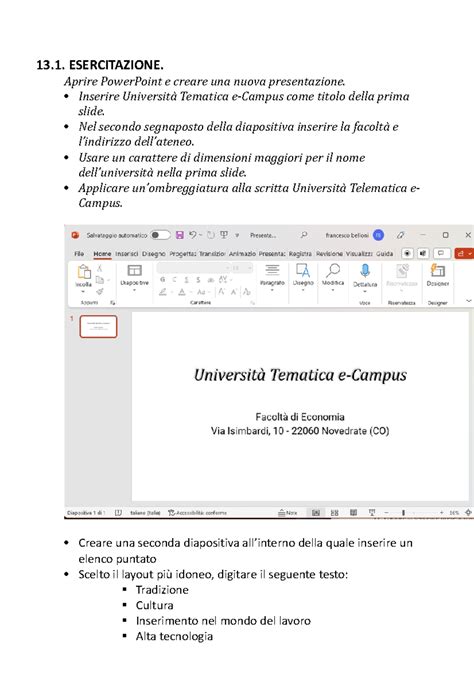Viewport: 474px width, 690px height.
Task: Switch to the Home tab
Action: click(x=102, y=254)
